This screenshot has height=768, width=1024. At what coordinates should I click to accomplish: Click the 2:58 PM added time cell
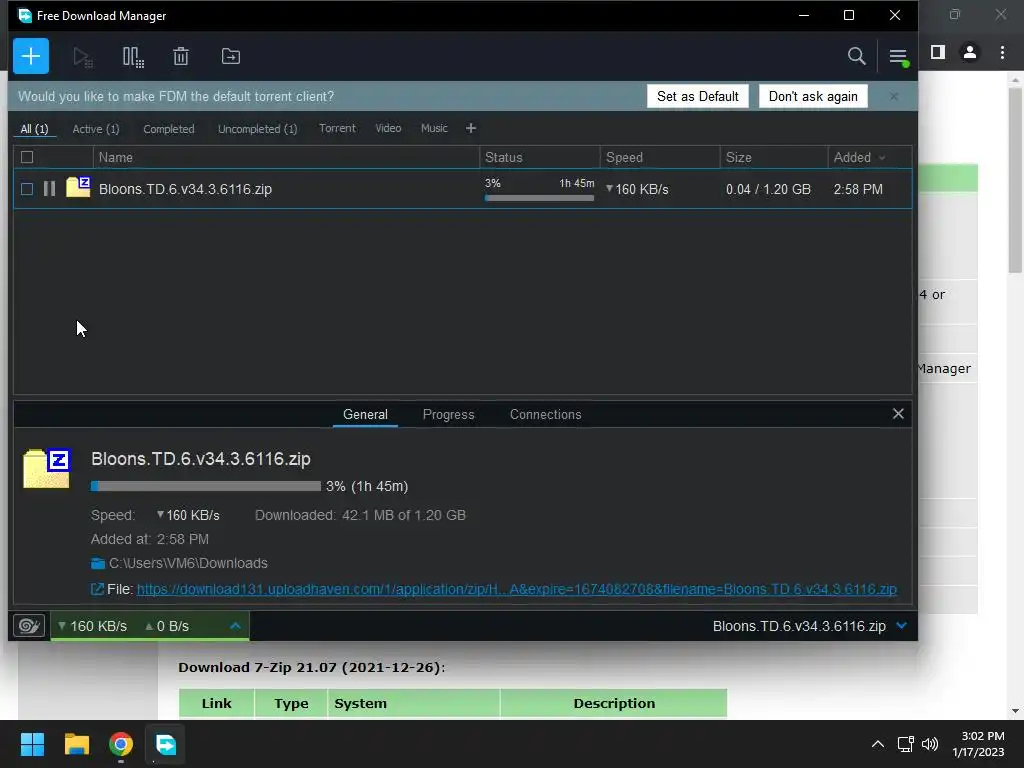coord(857,189)
